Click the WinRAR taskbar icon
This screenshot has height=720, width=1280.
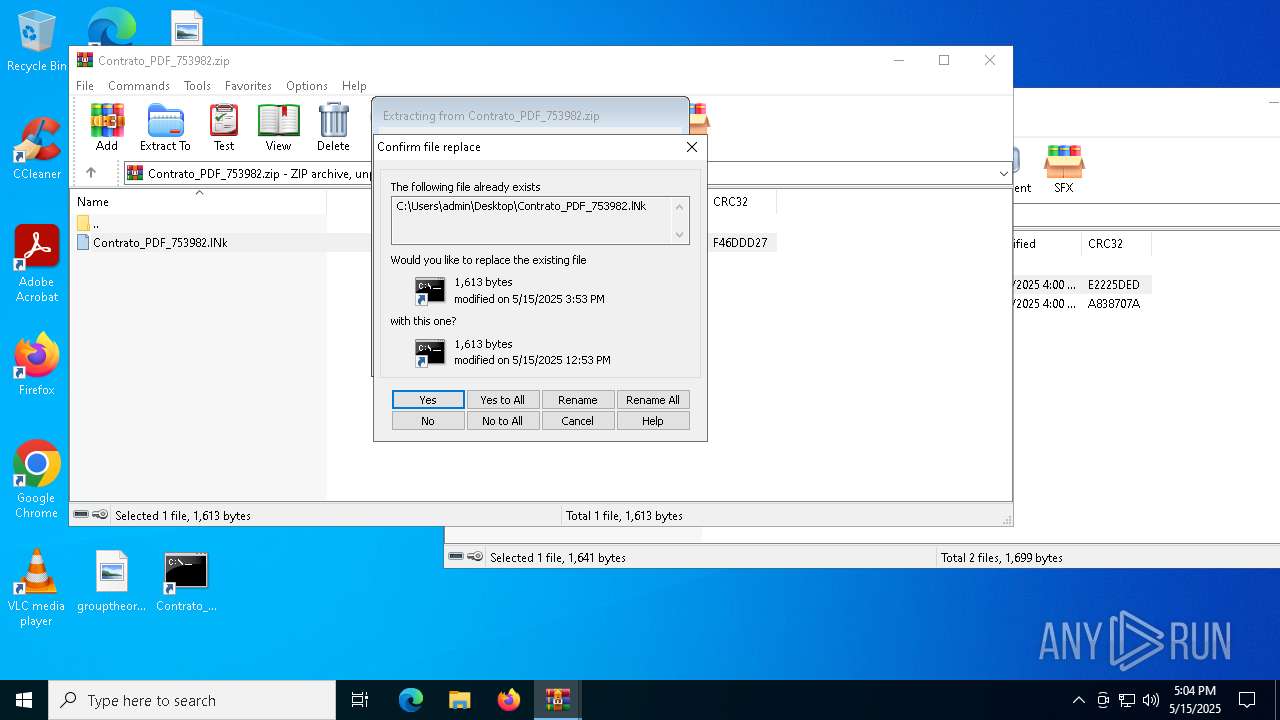click(557, 700)
